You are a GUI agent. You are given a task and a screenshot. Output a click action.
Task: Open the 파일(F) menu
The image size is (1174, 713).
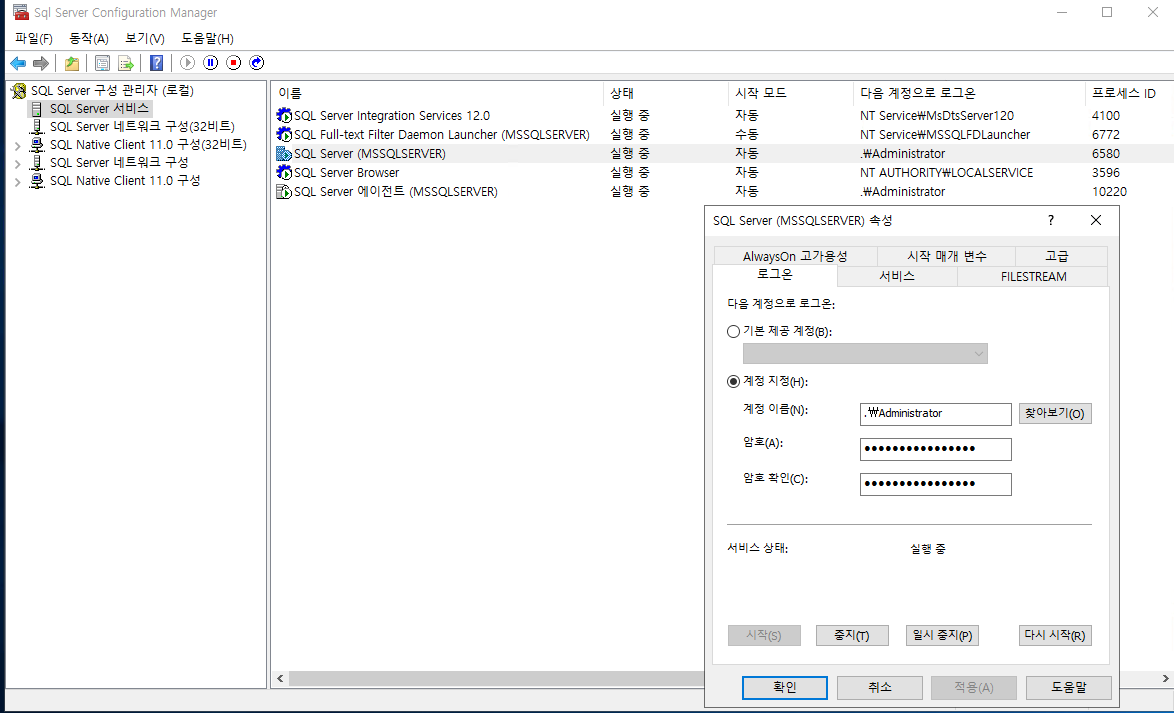tap(34, 38)
